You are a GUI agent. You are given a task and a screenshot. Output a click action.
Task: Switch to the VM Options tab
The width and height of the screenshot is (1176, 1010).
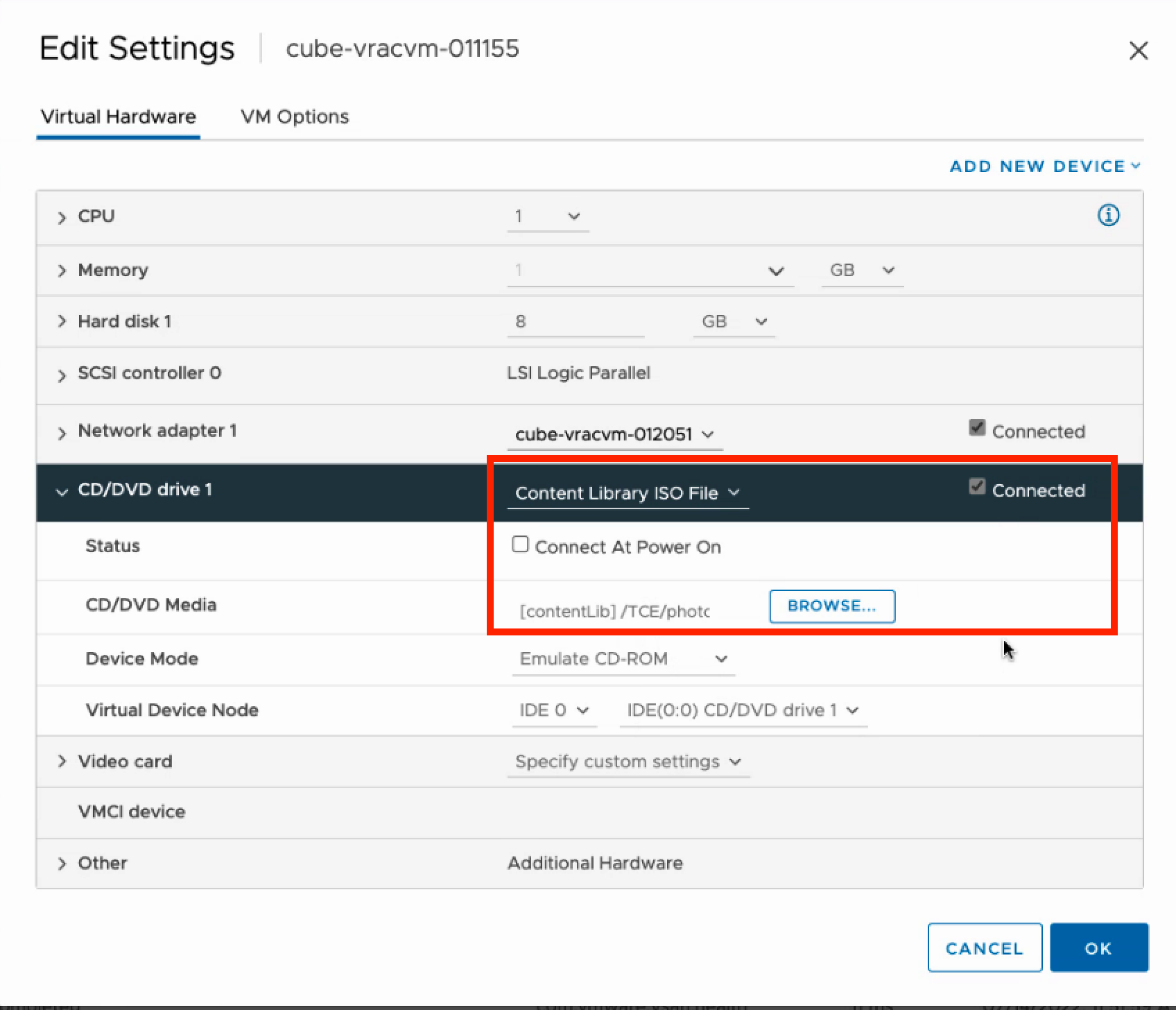pyautogui.click(x=295, y=117)
